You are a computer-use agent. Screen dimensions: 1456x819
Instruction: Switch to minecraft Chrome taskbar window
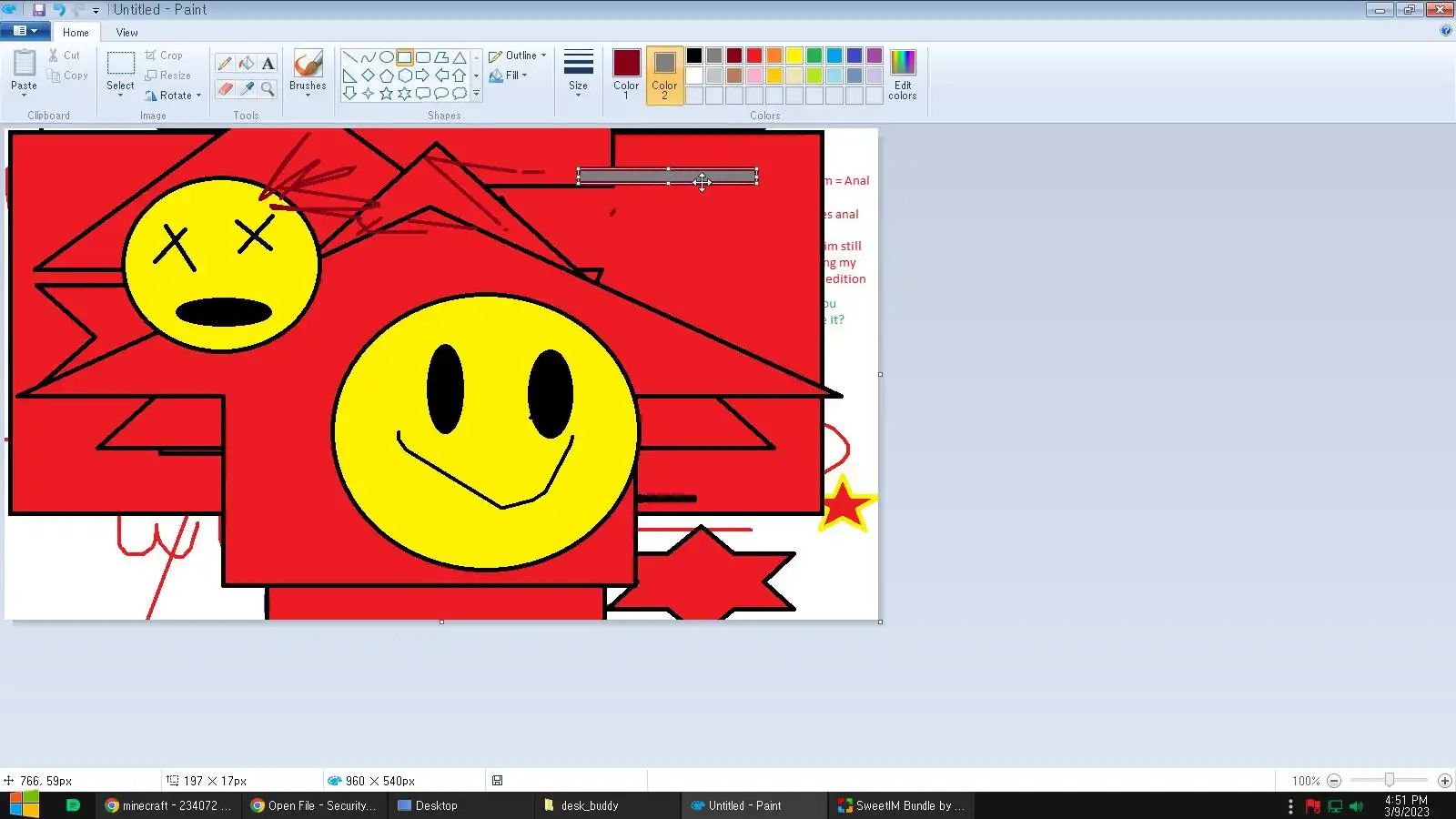[x=168, y=805]
